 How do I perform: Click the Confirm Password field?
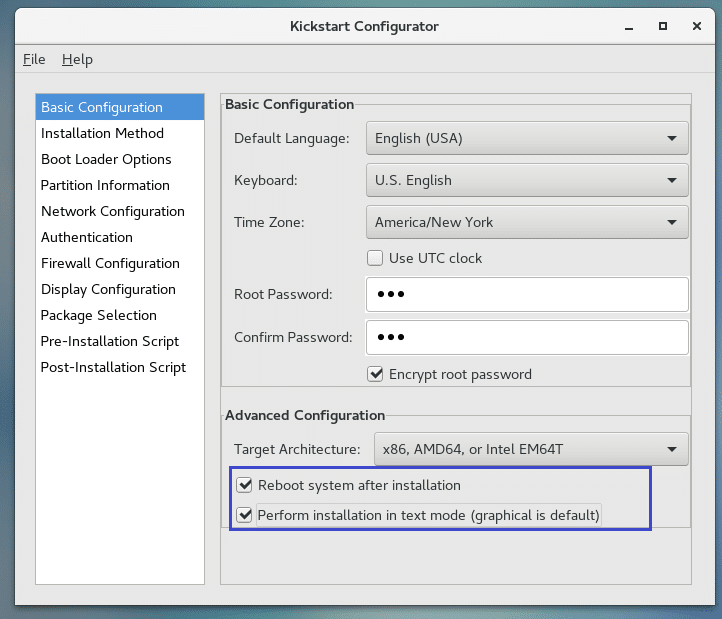(527, 337)
